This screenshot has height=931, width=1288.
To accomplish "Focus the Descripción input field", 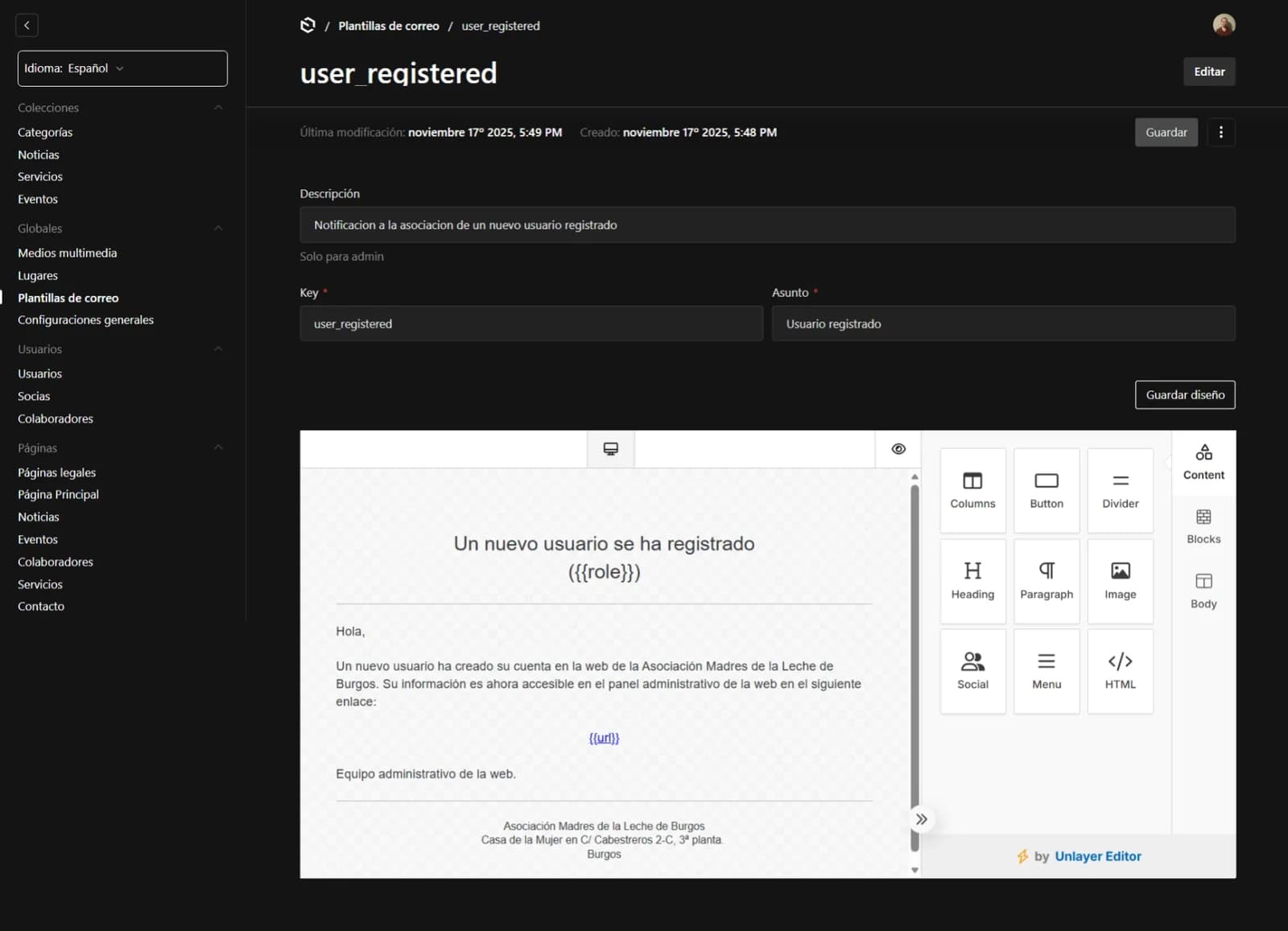I will click(767, 225).
